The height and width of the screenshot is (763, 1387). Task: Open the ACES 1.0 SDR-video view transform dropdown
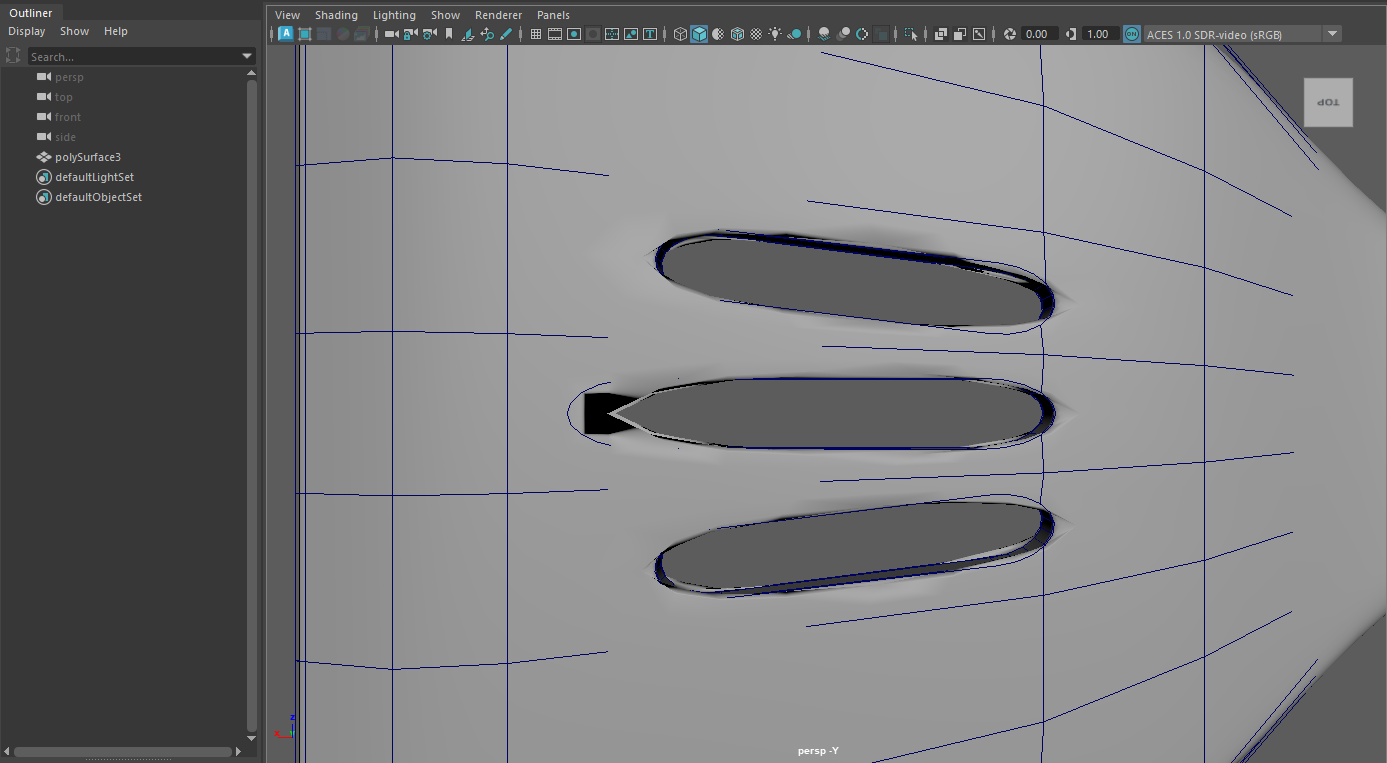point(1242,34)
